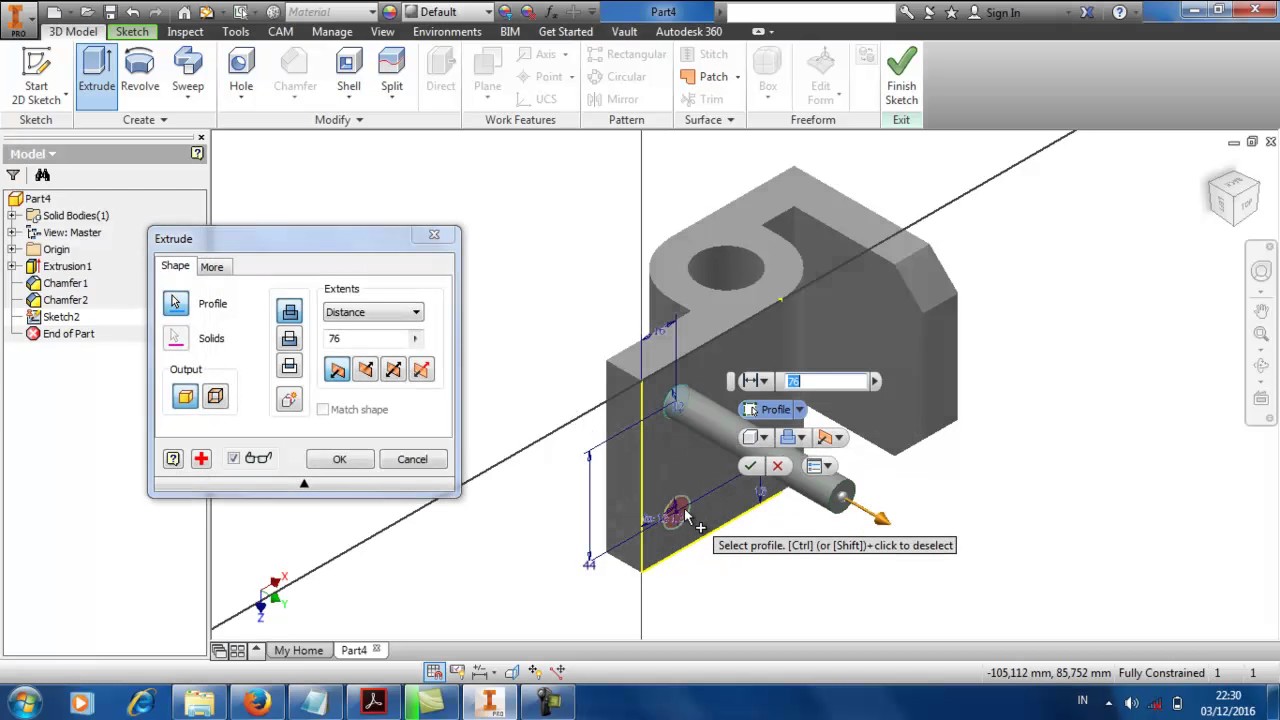Click the Windows Start button

[24, 702]
